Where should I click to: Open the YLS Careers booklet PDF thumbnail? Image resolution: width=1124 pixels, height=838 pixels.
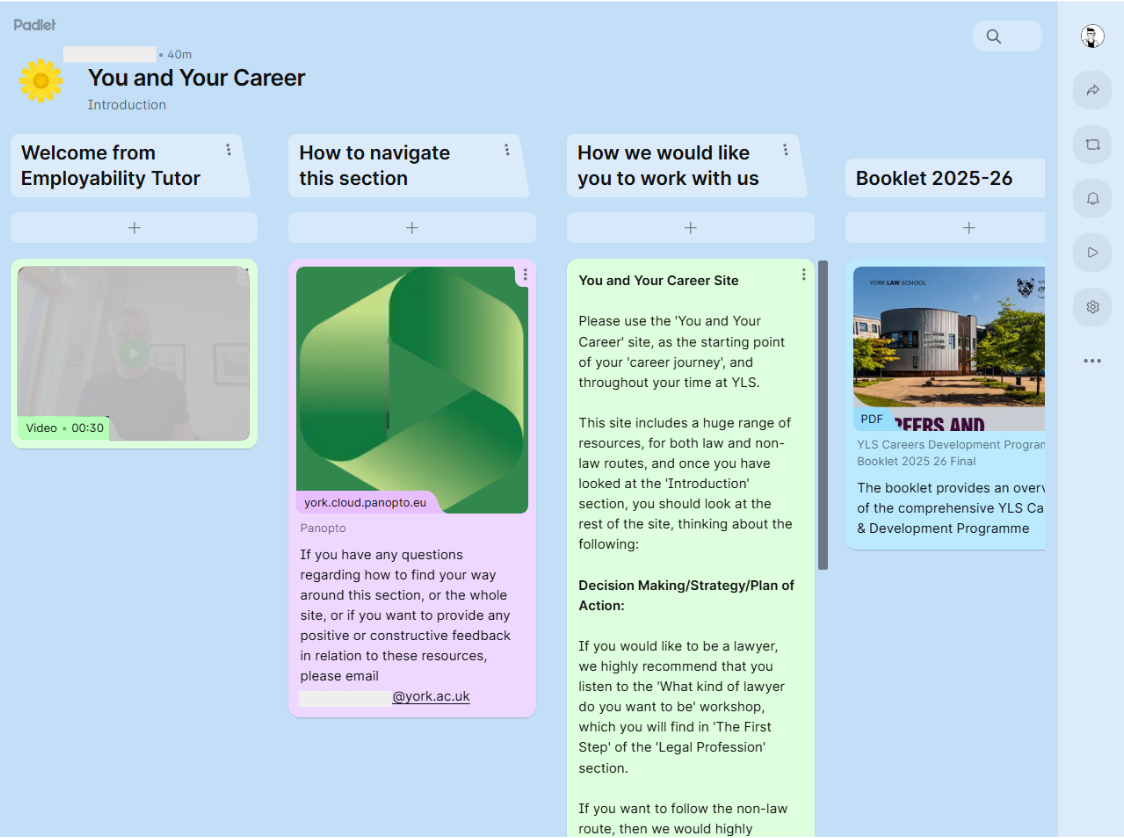948,348
